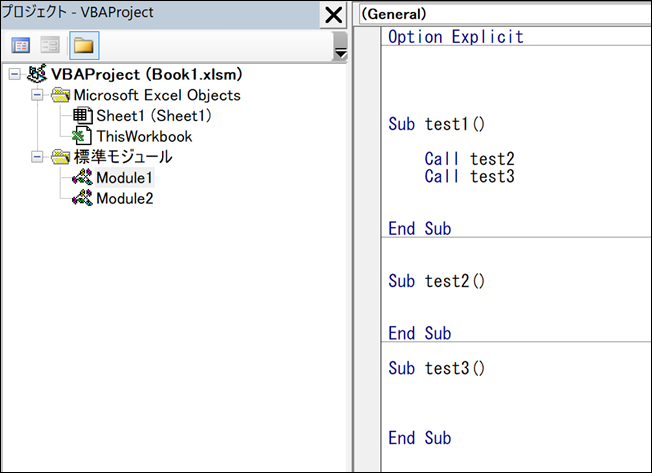Click the Sub test2() line
Image resolution: width=652 pixels, height=473 pixels.
point(437,281)
